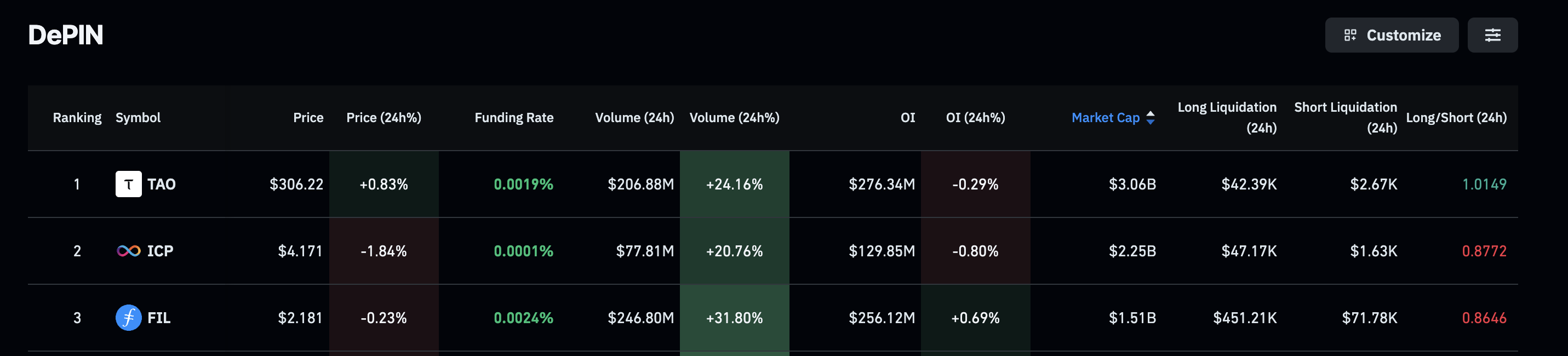Open the FIL symbol link
The height and width of the screenshot is (356, 1568).
(x=159, y=318)
